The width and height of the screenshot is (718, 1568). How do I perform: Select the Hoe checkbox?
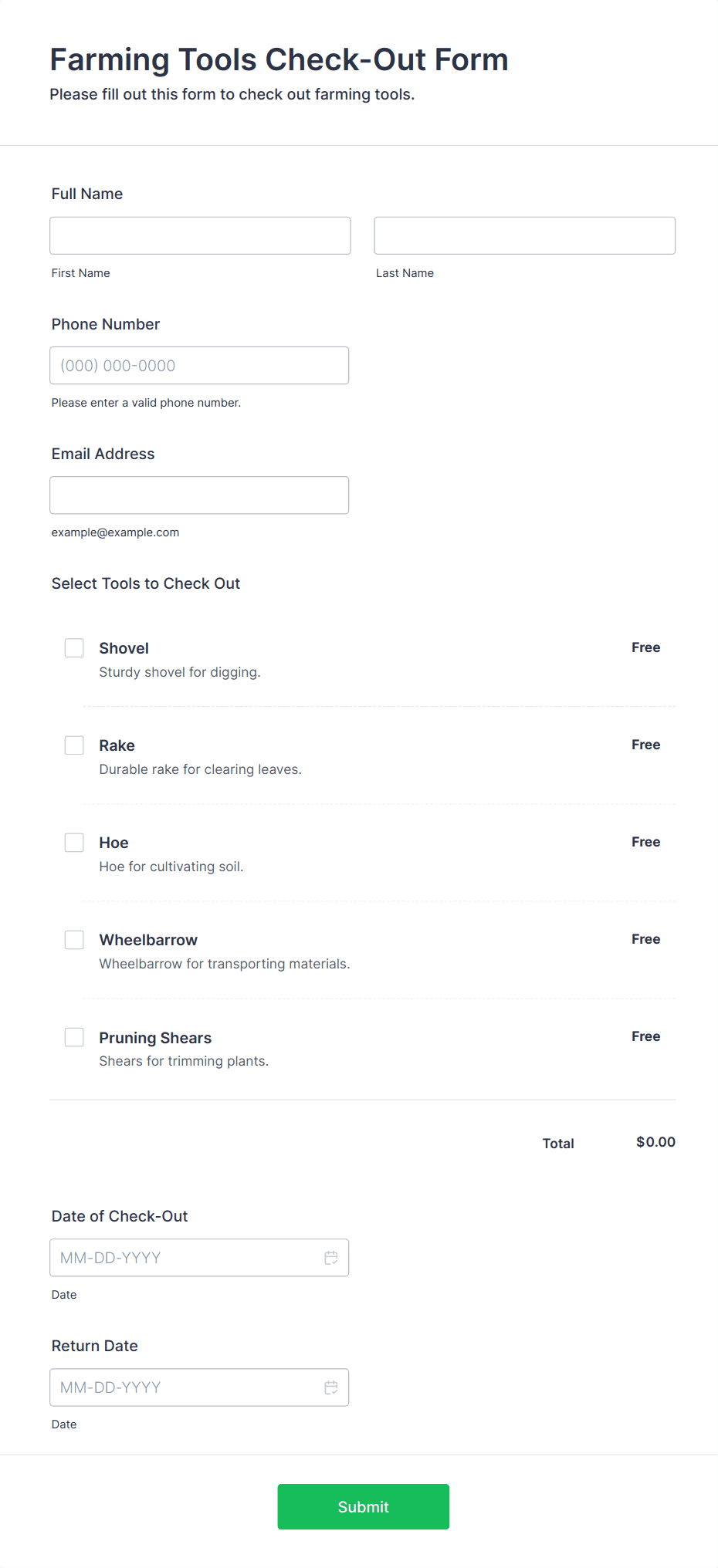coord(74,842)
